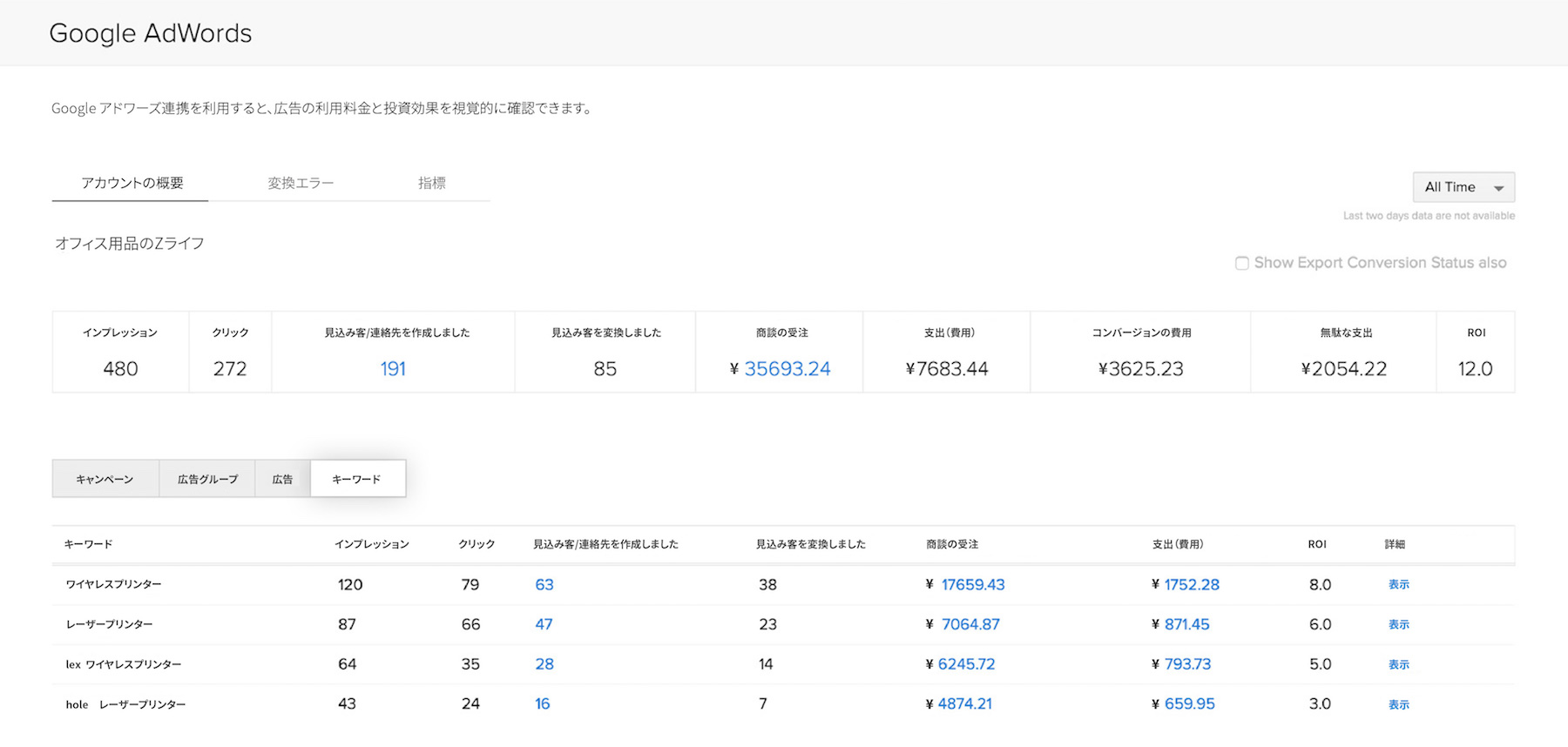Select the キーワード segment tab
Image resolution: width=1568 pixels, height=747 pixels.
(357, 479)
